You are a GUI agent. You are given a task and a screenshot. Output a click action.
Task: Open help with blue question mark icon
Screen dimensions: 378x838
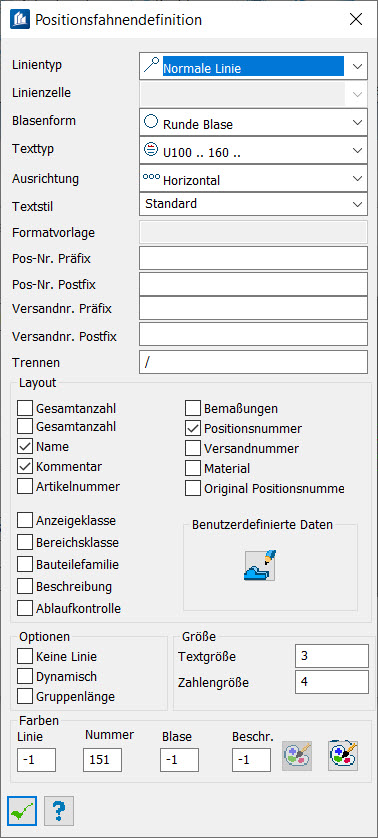pyautogui.click(x=59, y=810)
